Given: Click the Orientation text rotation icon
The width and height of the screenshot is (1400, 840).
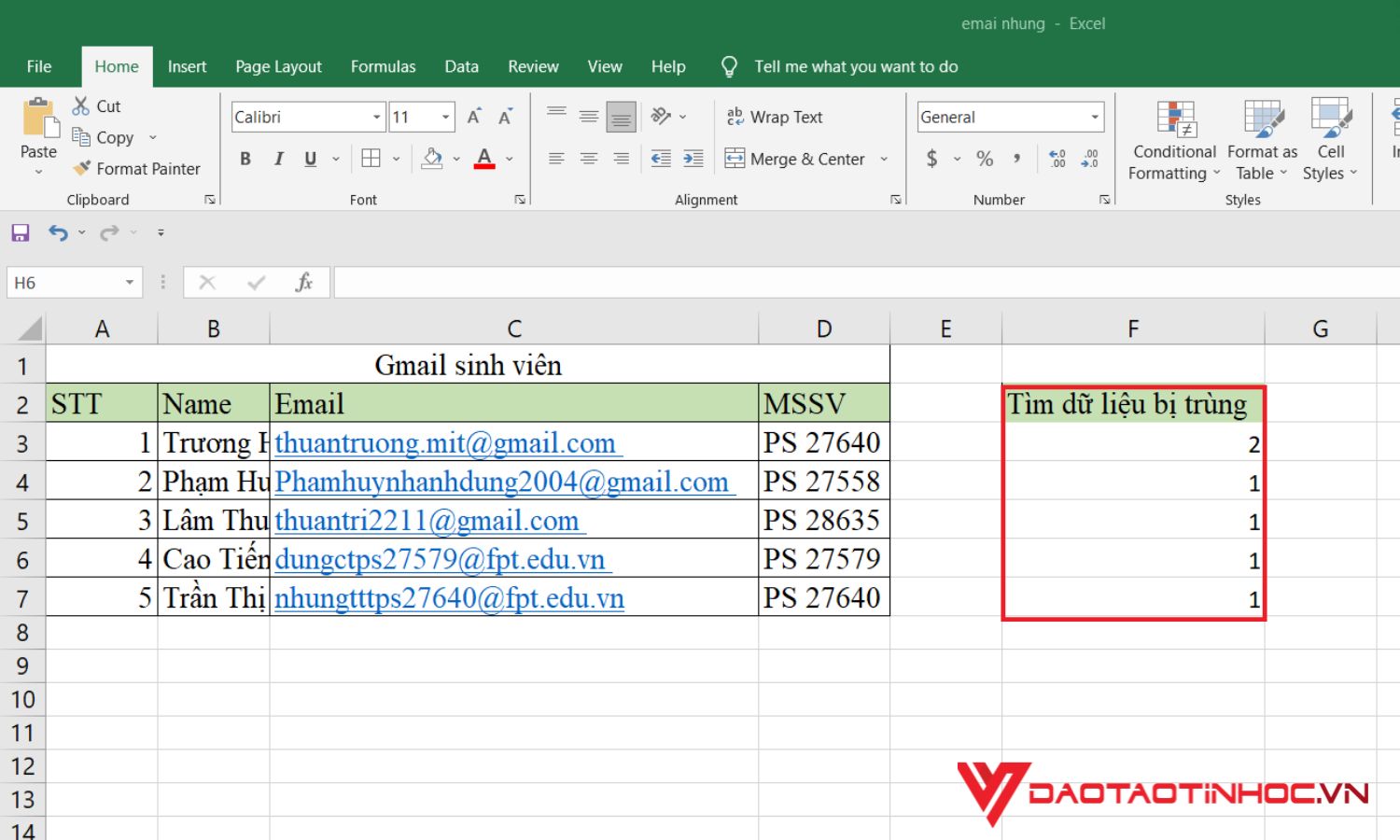Looking at the screenshot, I should pos(662,117).
